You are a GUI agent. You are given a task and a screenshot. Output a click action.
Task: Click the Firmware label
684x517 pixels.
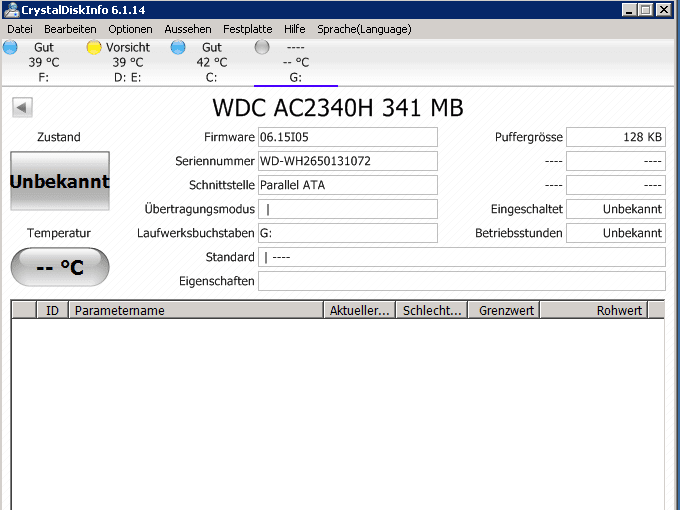[229, 137]
